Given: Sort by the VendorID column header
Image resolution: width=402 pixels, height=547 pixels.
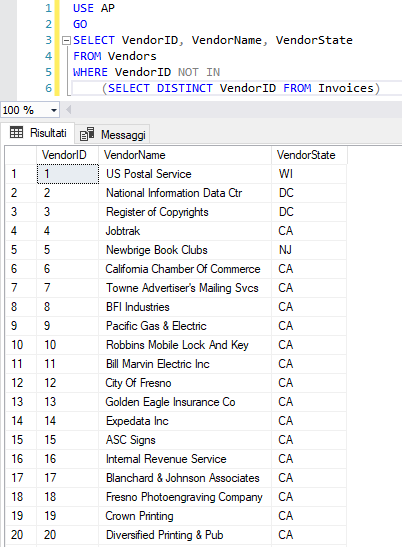Looking at the screenshot, I should point(68,155).
